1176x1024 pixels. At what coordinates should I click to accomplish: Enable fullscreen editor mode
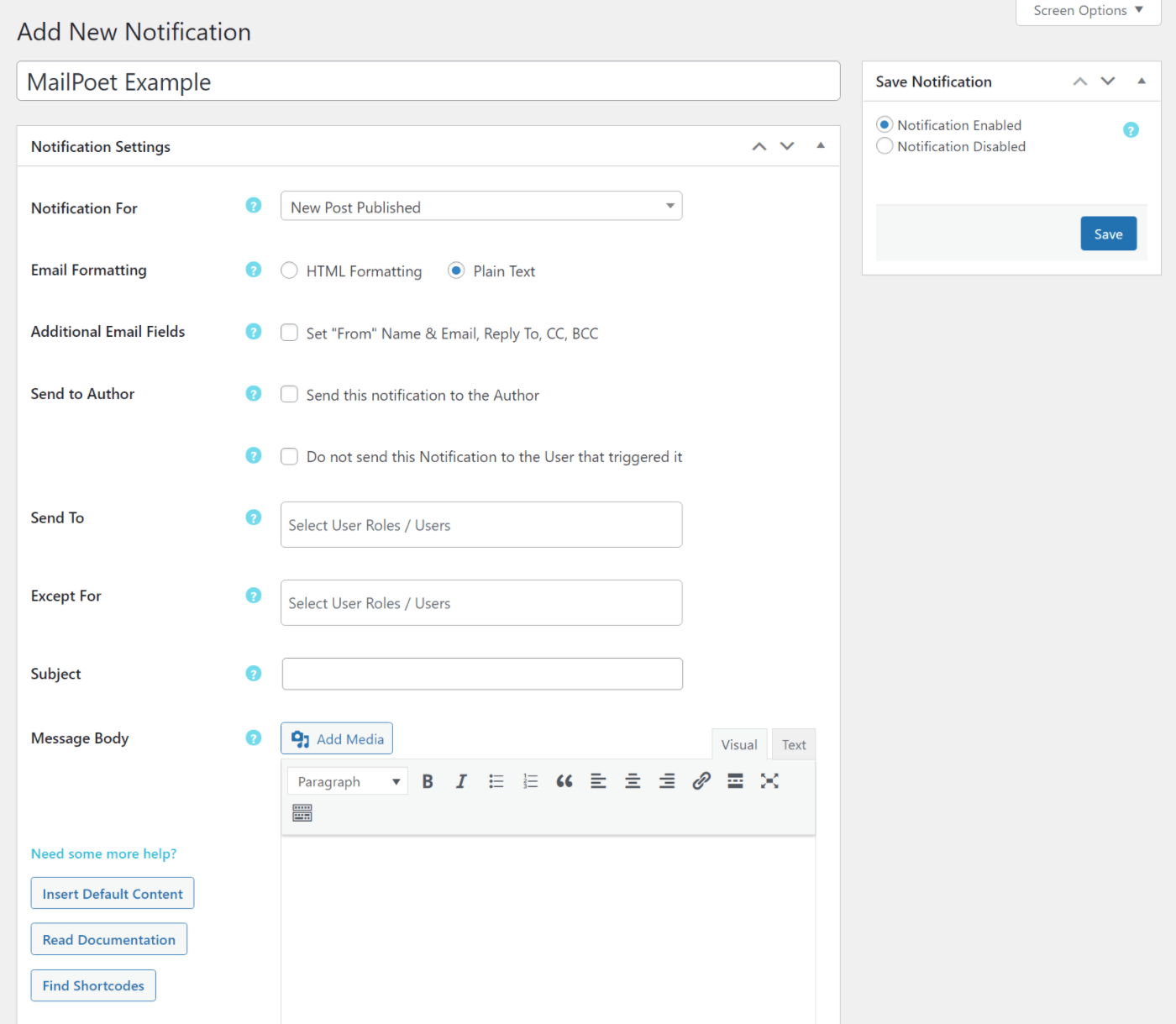[x=769, y=781]
